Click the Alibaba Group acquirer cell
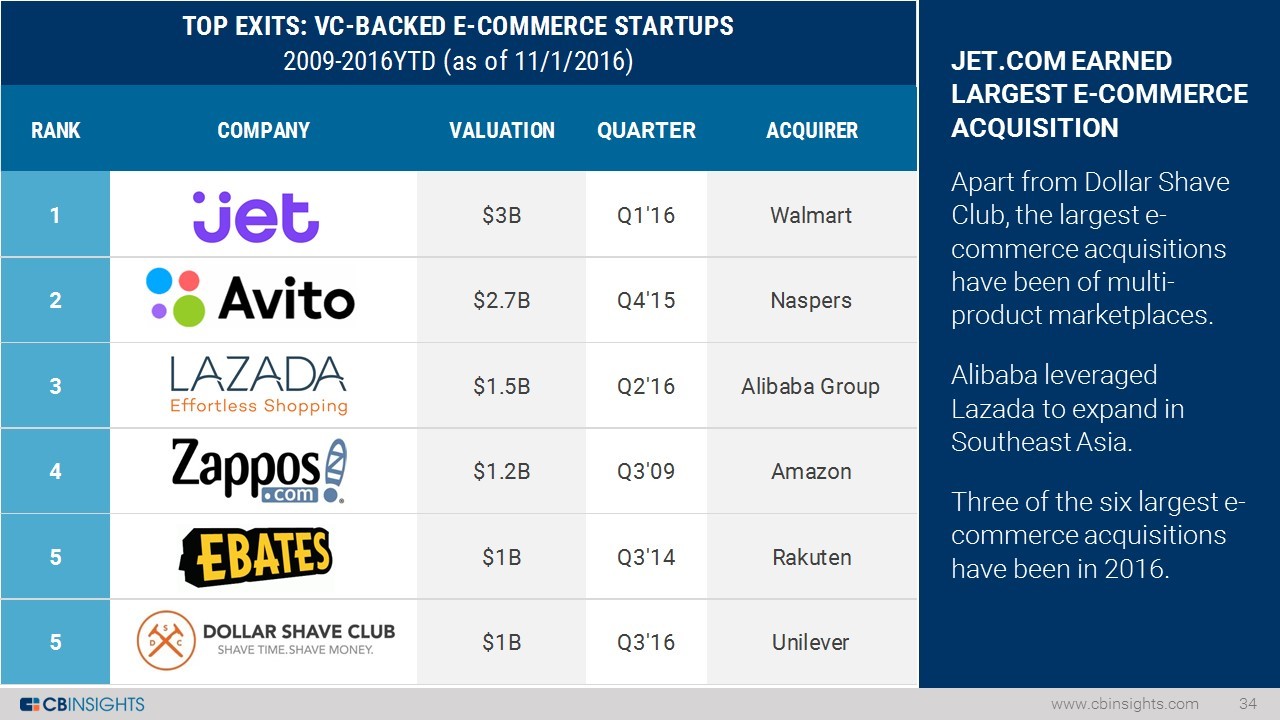 pos(810,386)
